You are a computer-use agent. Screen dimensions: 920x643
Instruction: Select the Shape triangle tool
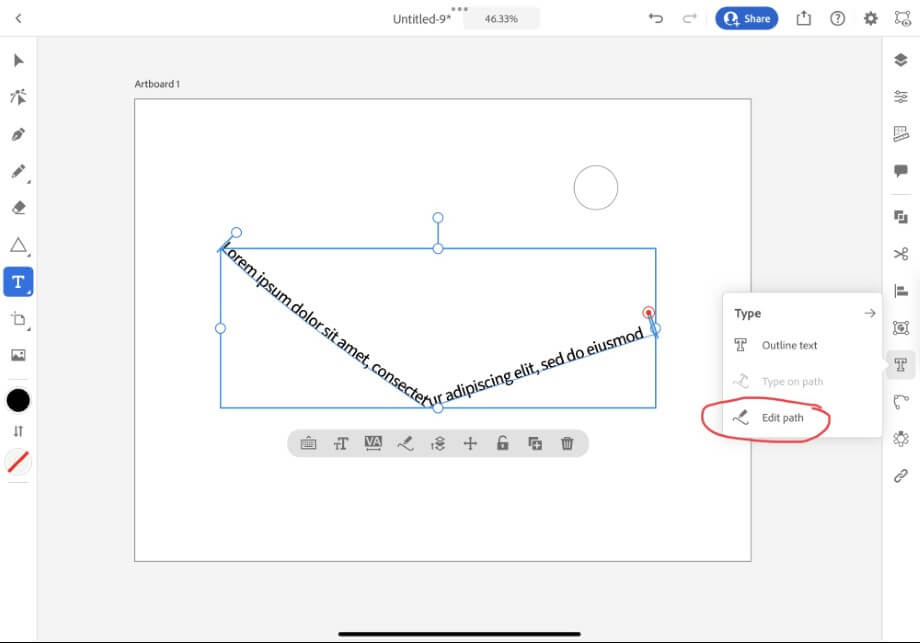coord(18,245)
